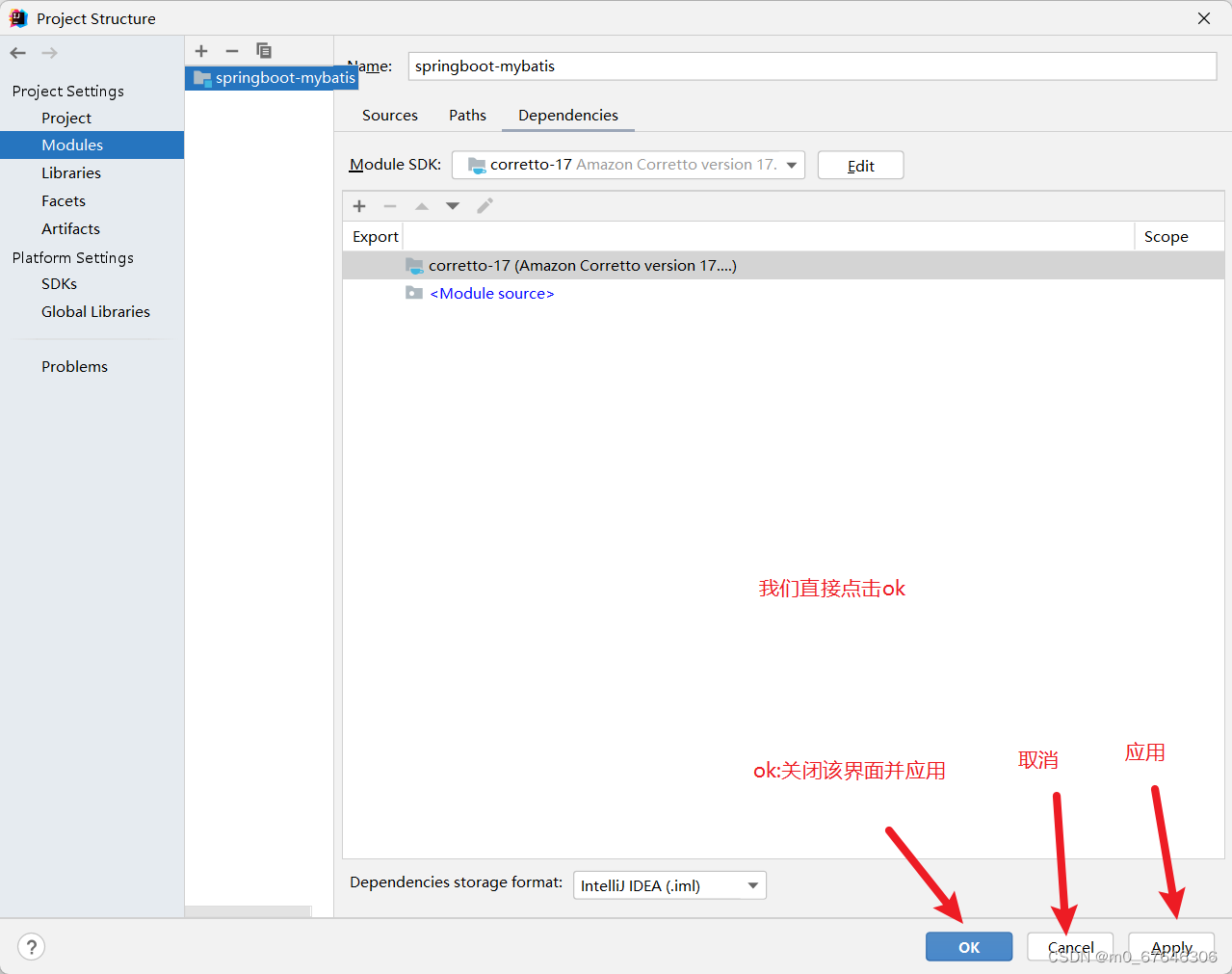Edit dependency pencil icon
The image size is (1232, 974).
tap(485, 206)
